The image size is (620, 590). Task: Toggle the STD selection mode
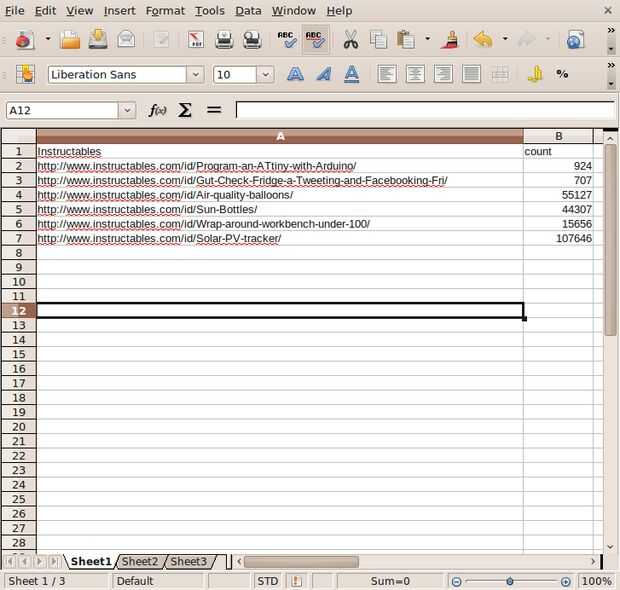pos(267,581)
